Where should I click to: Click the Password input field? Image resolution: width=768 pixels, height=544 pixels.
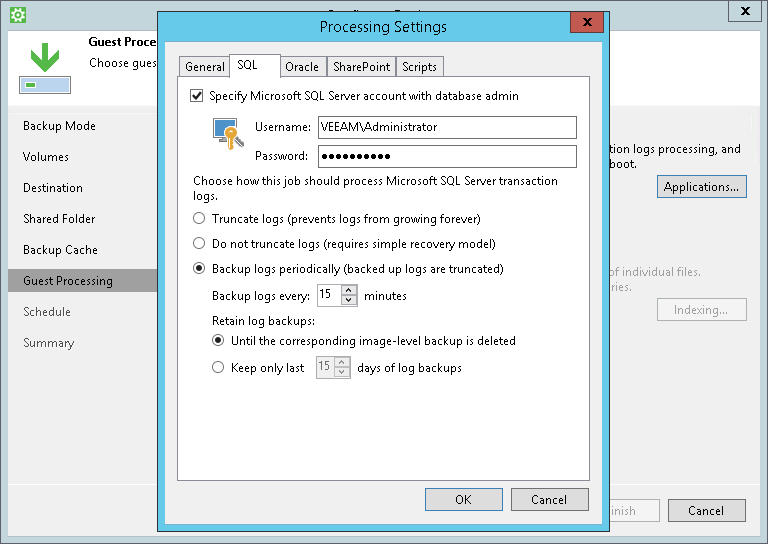[447, 156]
